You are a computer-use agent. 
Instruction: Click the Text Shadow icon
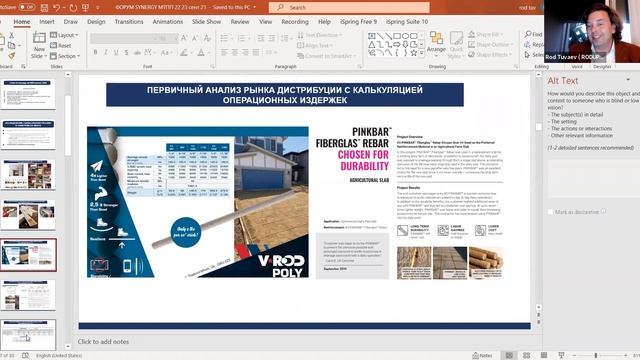126,53
